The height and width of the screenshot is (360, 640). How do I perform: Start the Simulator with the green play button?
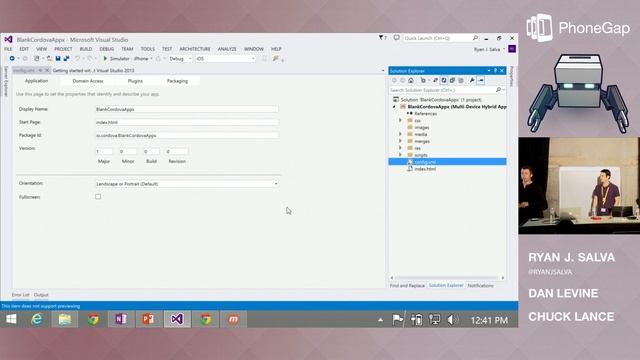[105, 59]
